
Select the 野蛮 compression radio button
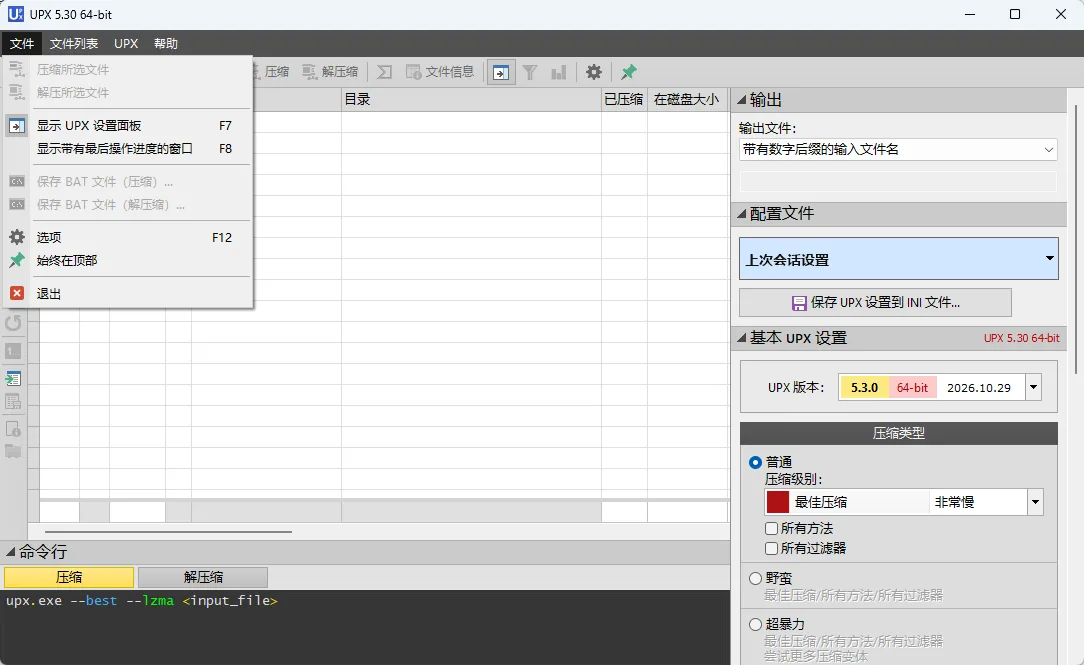click(756, 579)
